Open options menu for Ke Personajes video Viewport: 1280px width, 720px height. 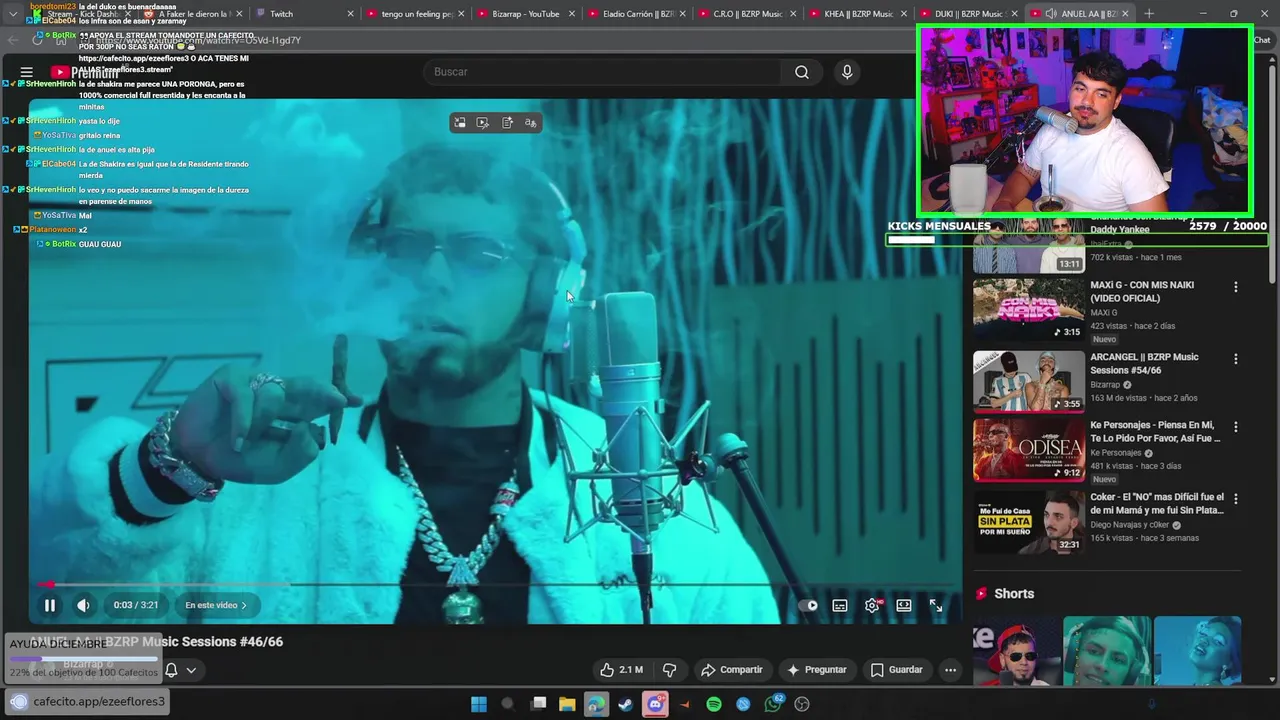click(1235, 427)
